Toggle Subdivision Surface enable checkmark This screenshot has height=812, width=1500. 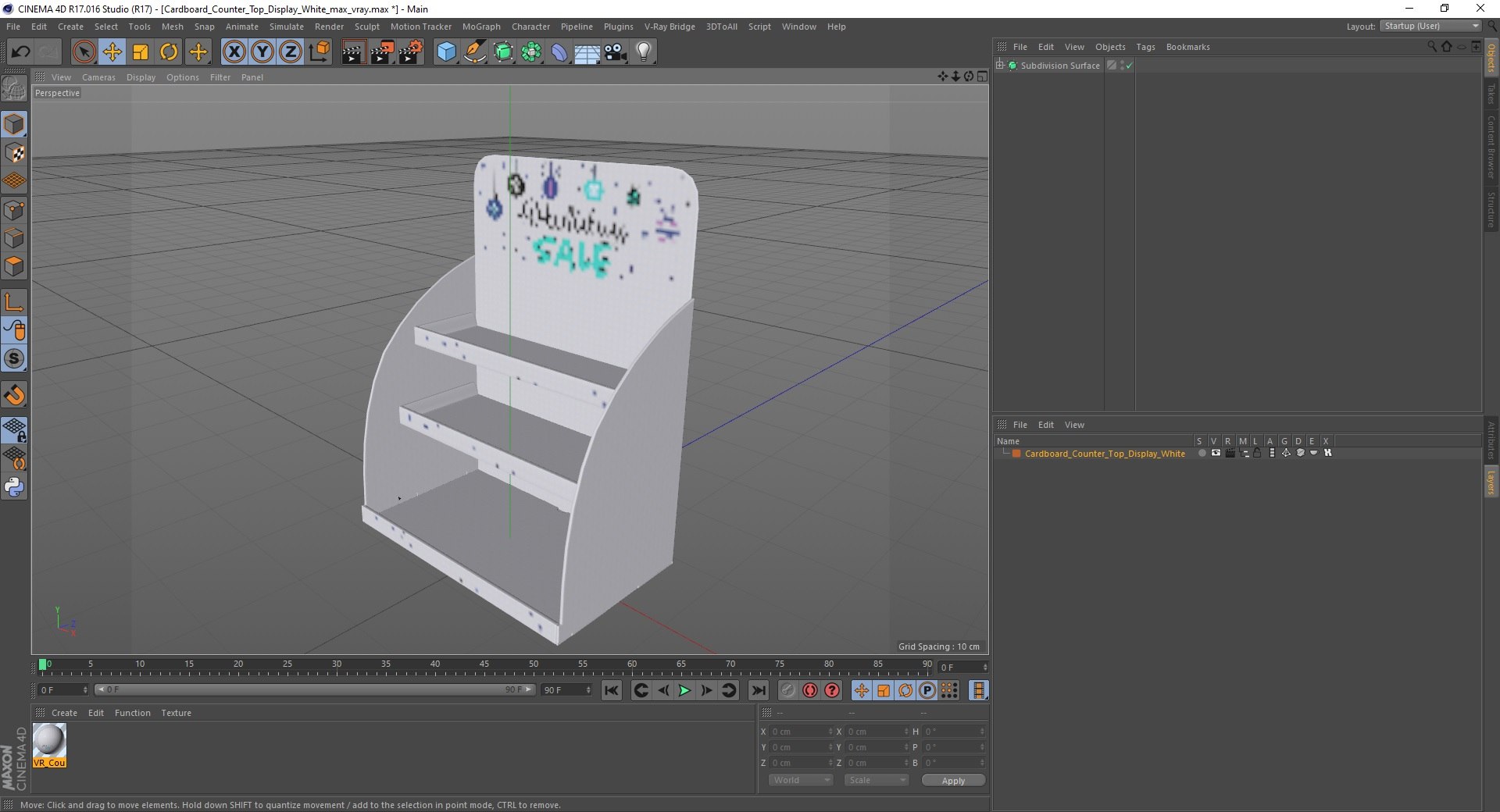(x=1129, y=66)
